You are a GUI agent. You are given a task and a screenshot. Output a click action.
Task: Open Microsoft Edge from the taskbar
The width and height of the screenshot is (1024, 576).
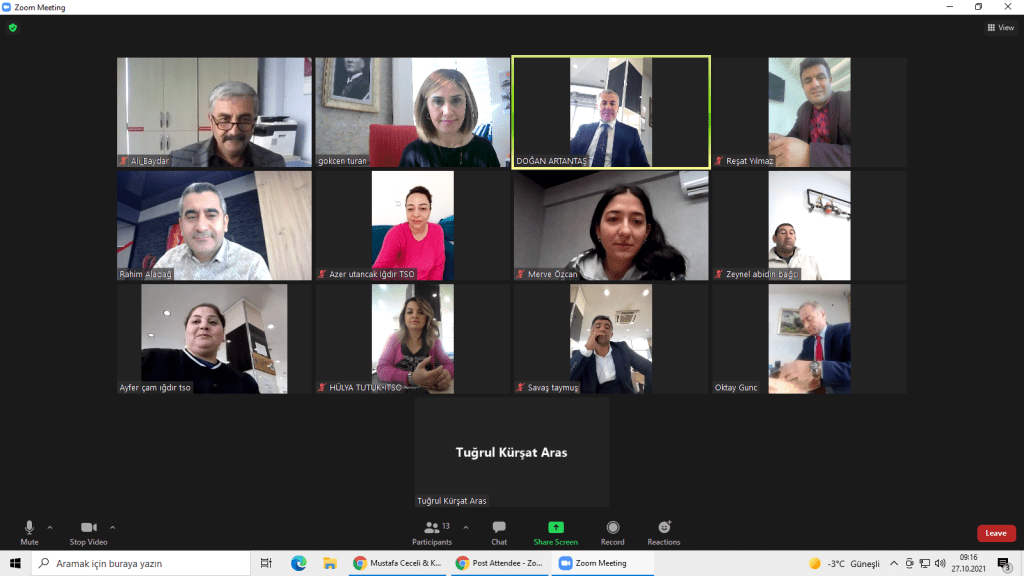click(x=298, y=563)
